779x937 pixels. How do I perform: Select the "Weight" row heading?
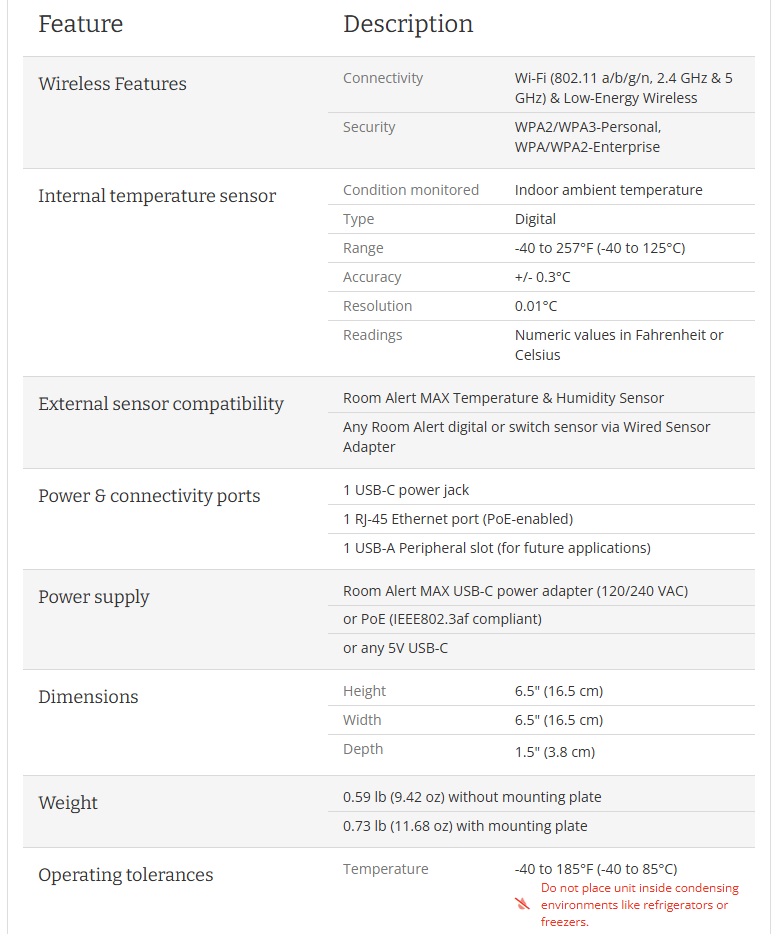(x=68, y=803)
